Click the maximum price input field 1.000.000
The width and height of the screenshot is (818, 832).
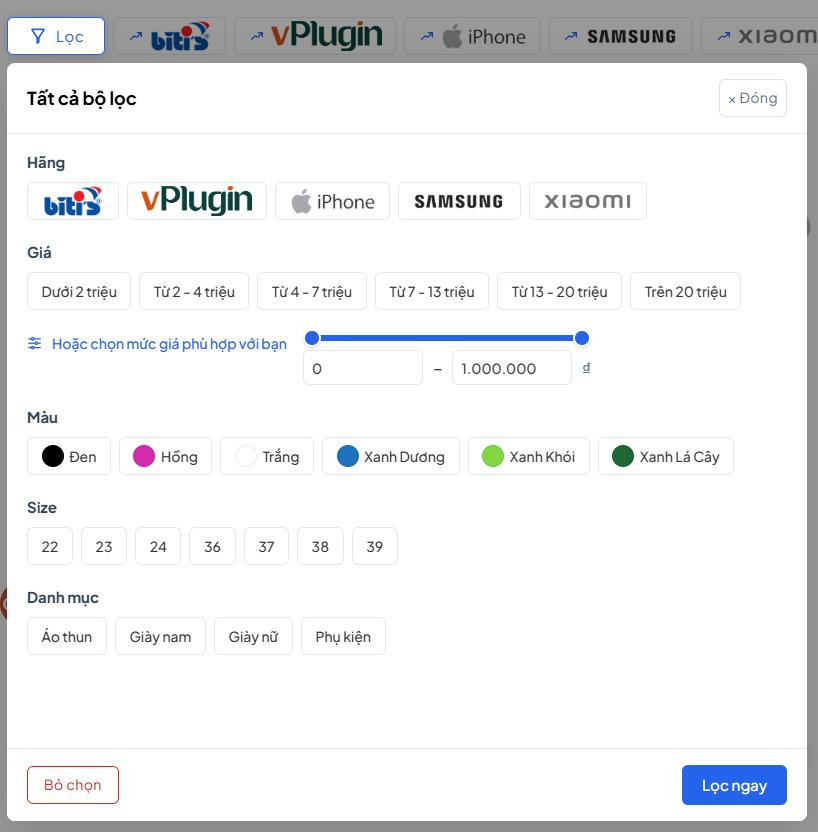pos(511,368)
